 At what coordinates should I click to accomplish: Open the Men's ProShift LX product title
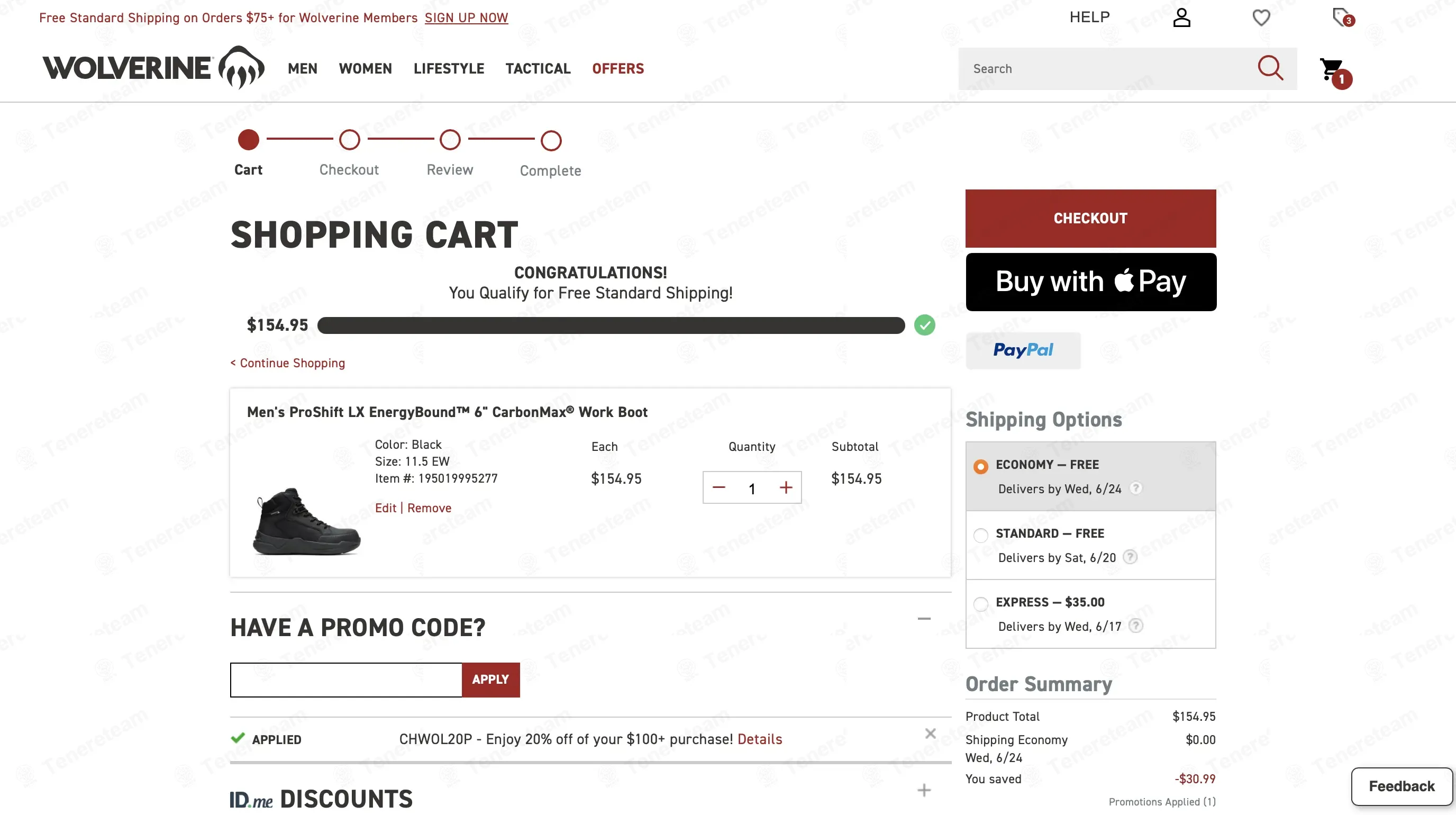pos(447,412)
